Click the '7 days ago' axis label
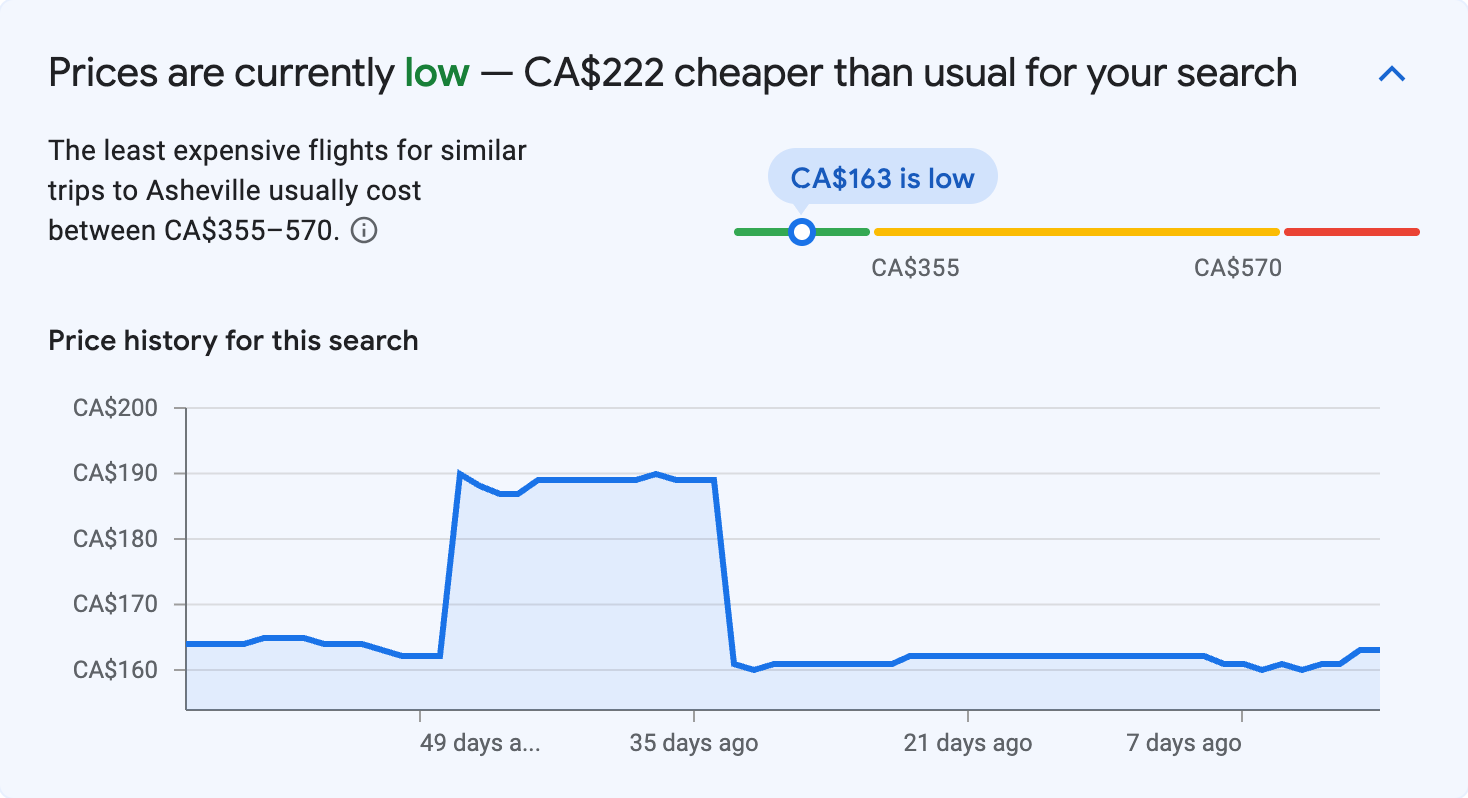 [1183, 742]
